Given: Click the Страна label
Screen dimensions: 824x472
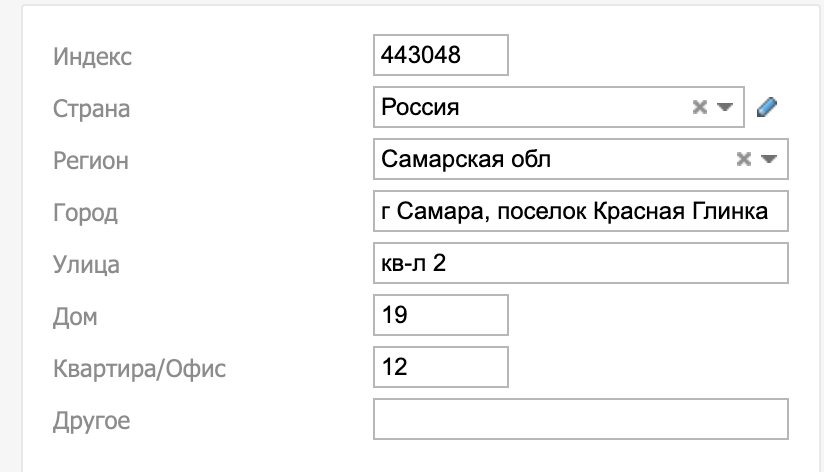Looking at the screenshot, I should click(91, 108).
